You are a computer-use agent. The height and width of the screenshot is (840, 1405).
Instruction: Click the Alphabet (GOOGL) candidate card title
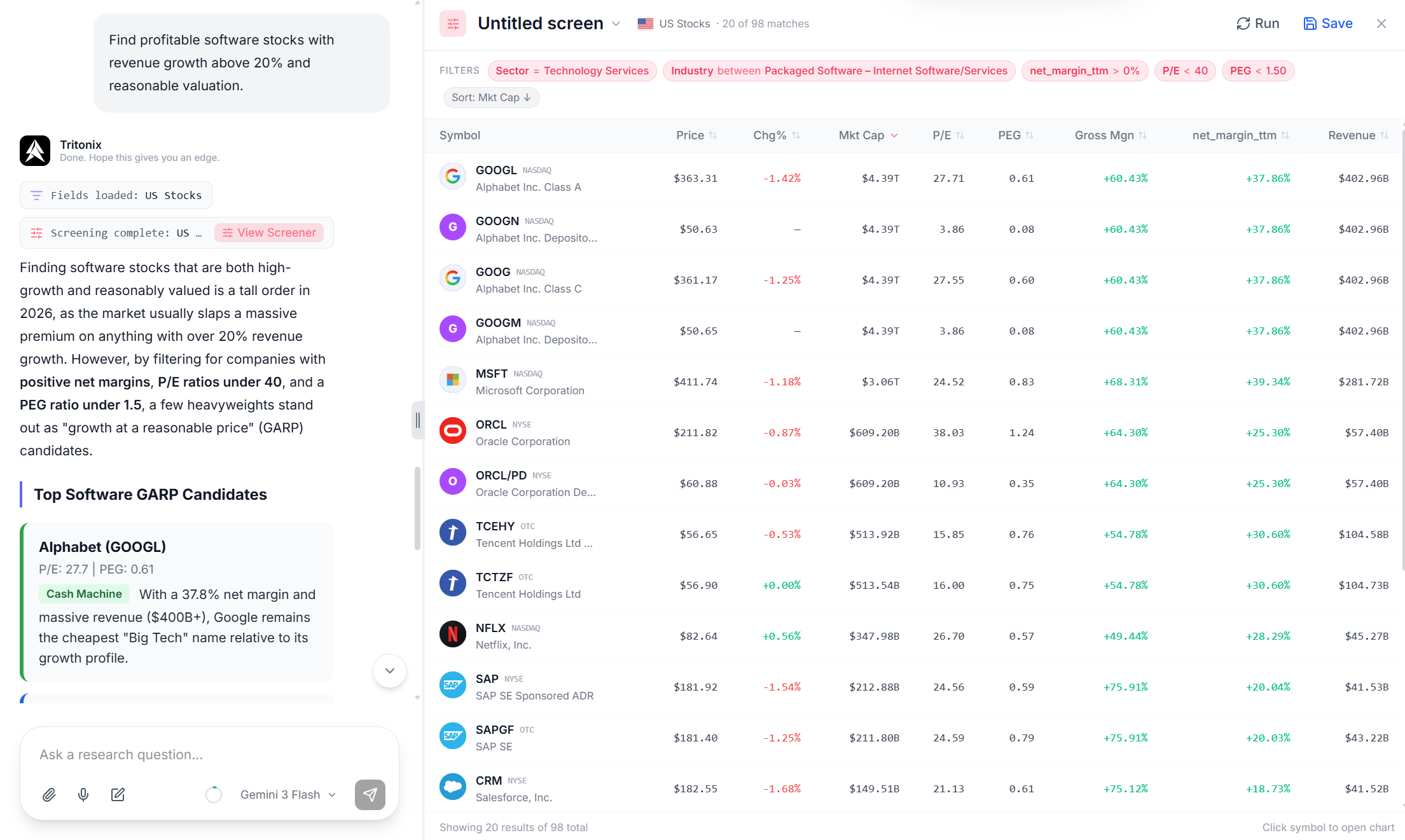pyautogui.click(x=102, y=547)
